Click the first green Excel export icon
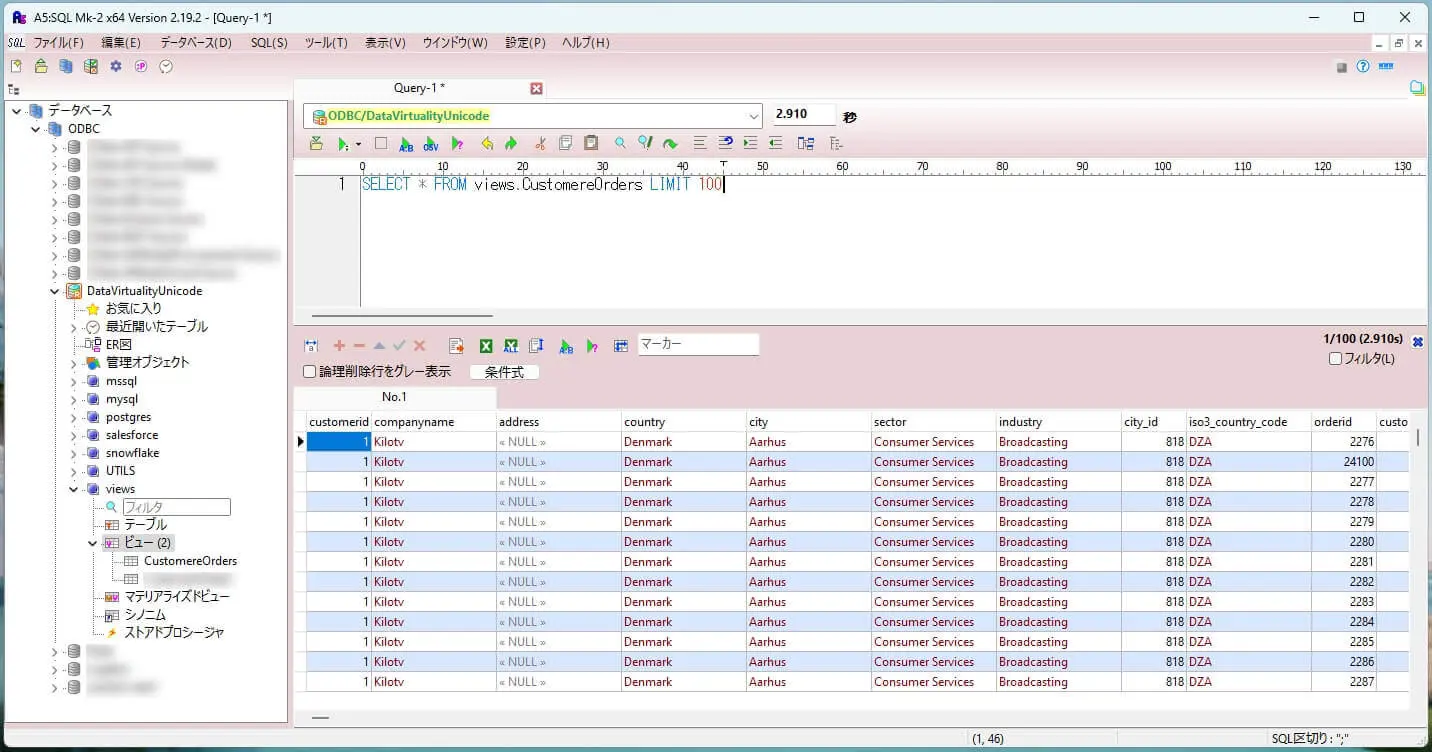1432x752 pixels. pos(486,346)
